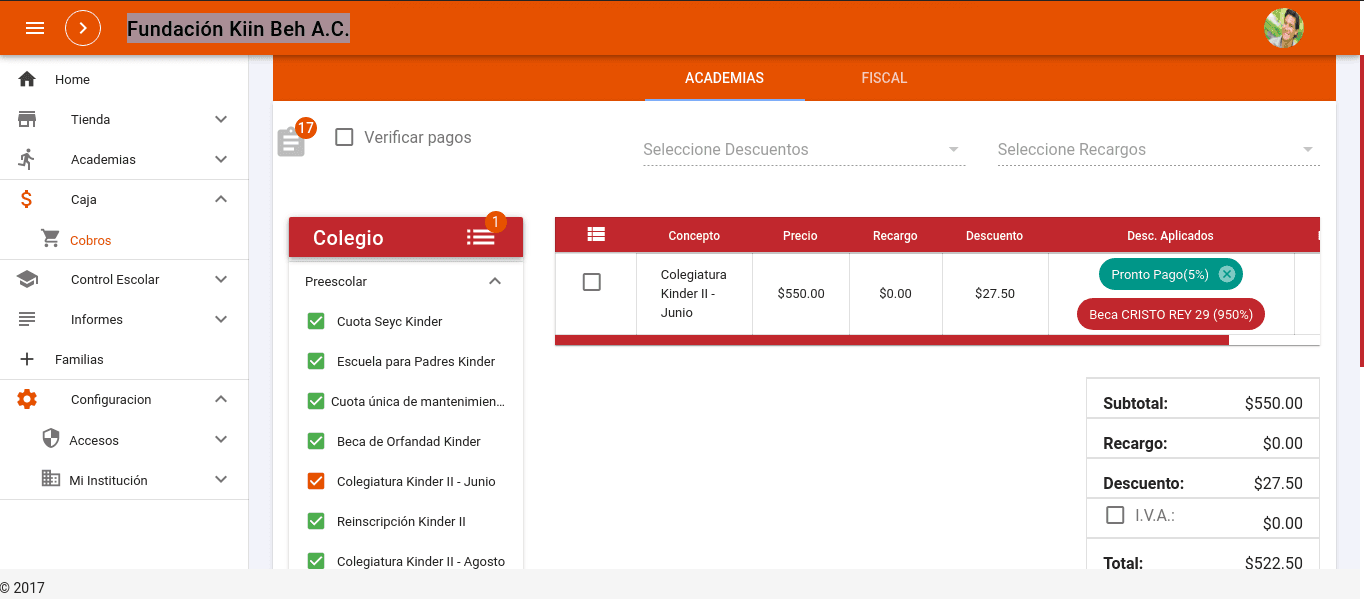Expand the Informes chevron

221,319
